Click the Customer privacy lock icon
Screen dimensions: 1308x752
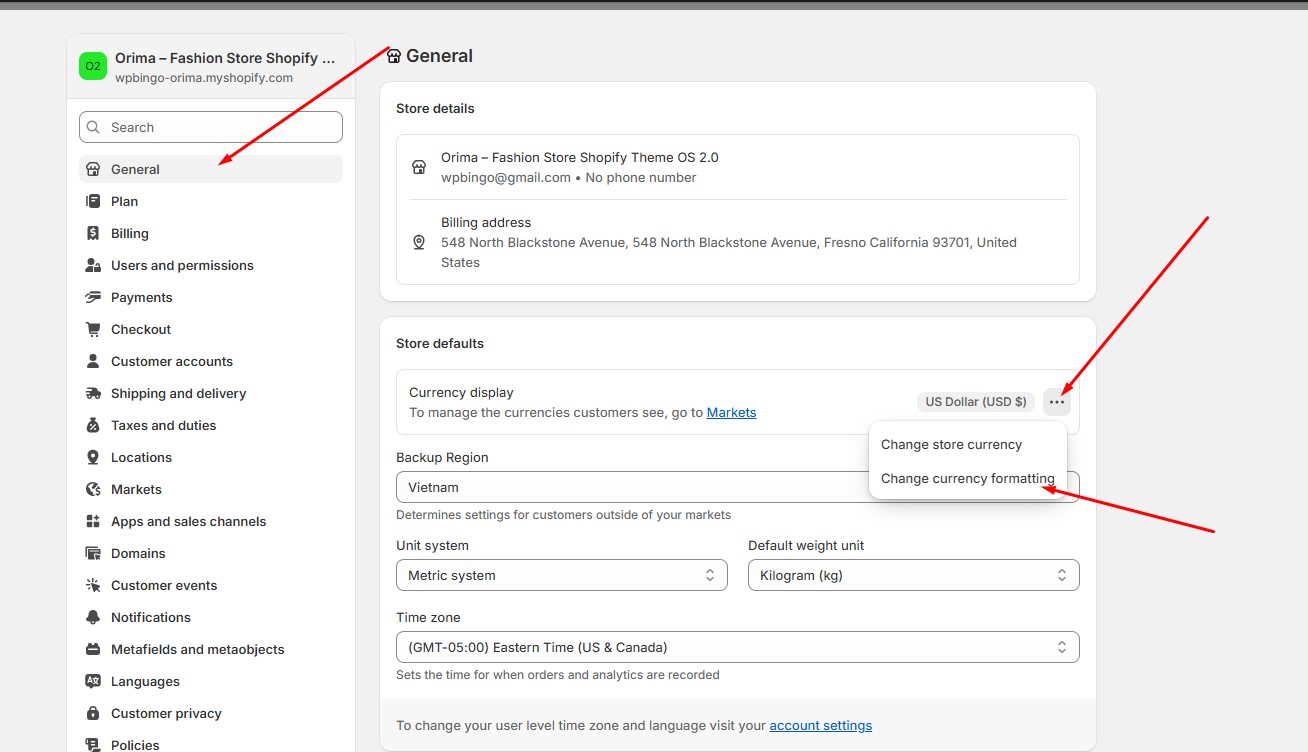(93, 713)
